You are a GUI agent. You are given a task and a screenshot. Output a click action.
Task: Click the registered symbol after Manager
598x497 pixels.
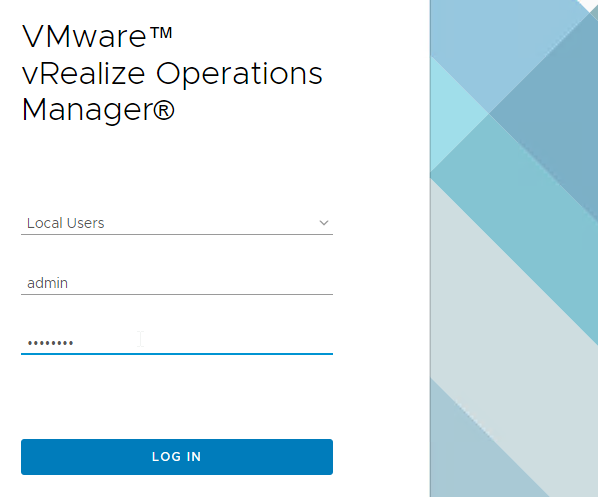(x=164, y=110)
